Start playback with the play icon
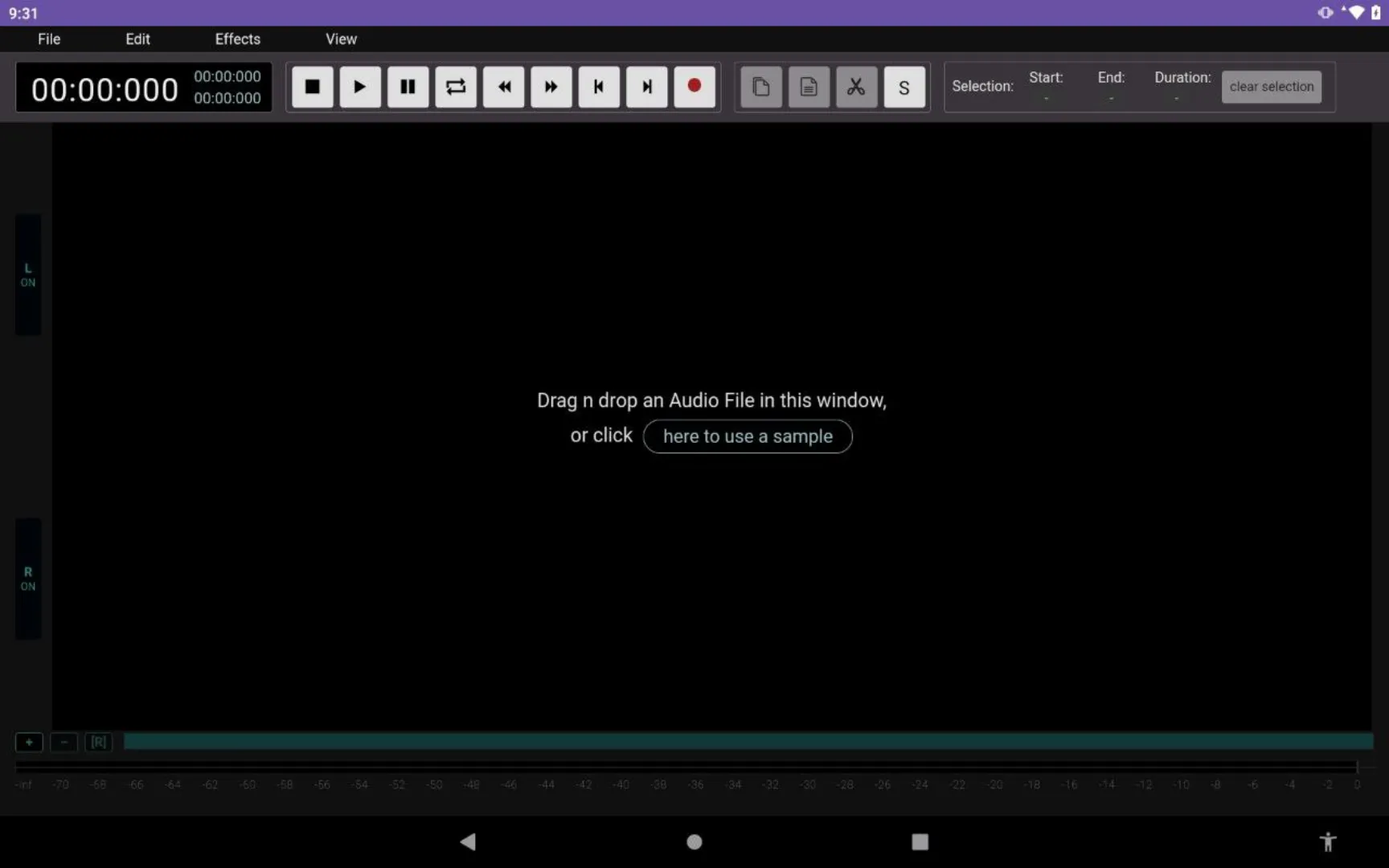 point(359,87)
